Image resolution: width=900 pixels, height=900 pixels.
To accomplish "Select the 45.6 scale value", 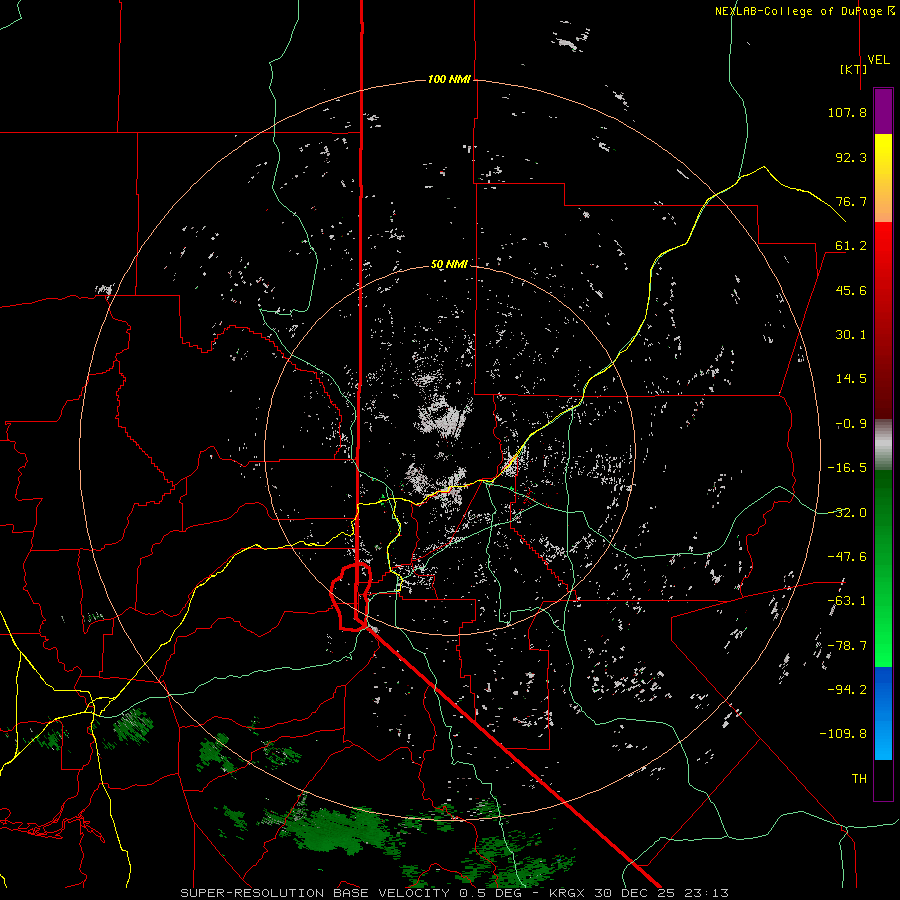I will pos(851,290).
